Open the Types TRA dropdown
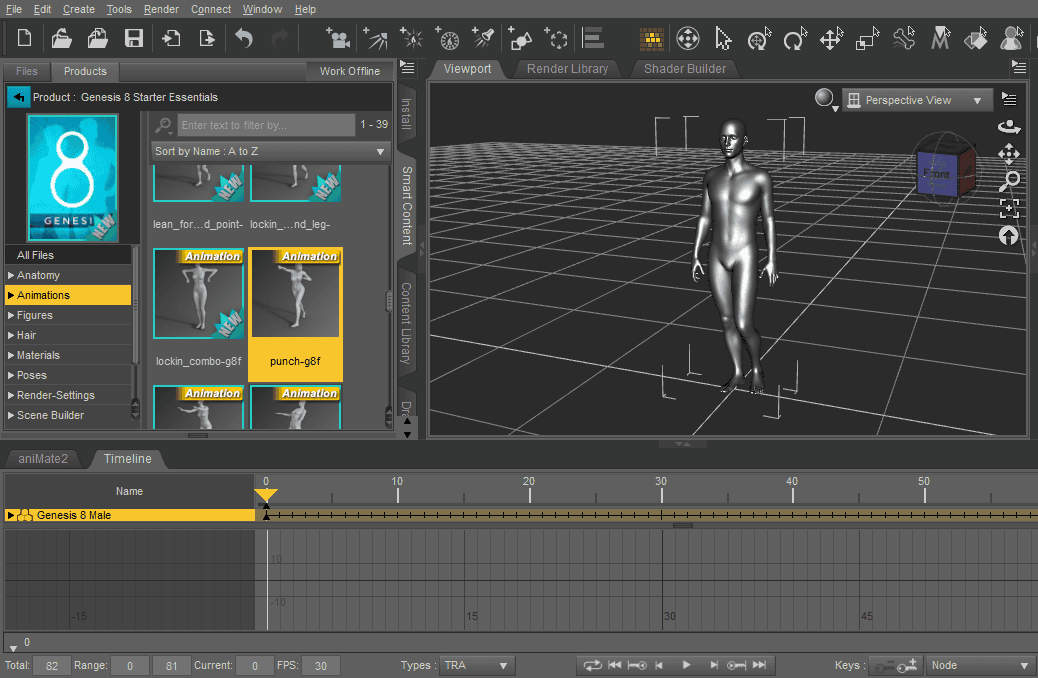This screenshot has height=678, width=1038. (476, 665)
